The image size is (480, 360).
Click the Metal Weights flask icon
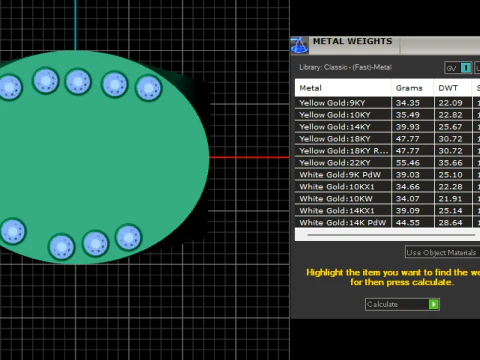point(299,45)
